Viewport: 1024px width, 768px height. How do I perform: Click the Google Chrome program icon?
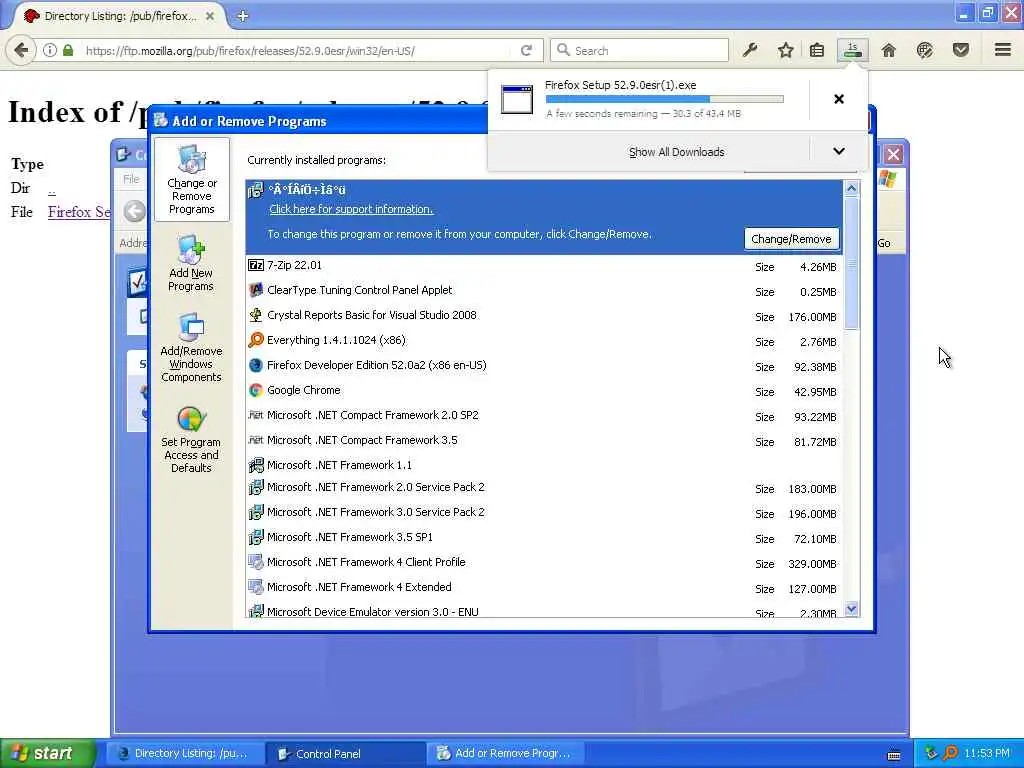[256, 391]
